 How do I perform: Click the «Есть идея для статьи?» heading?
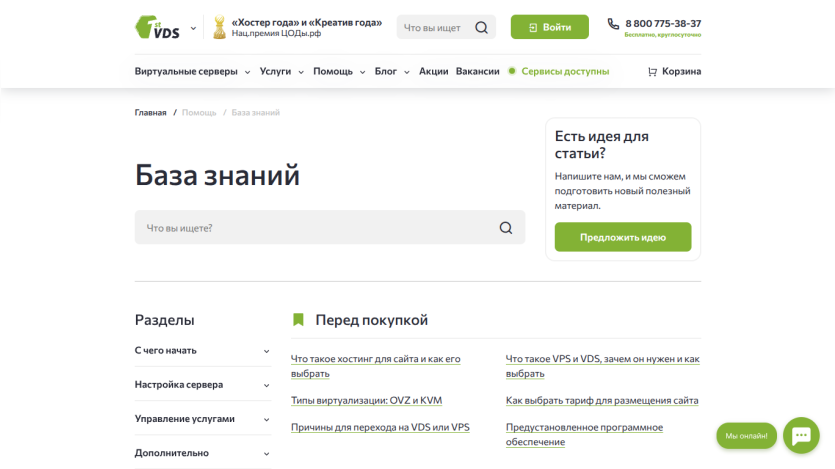tap(601, 145)
